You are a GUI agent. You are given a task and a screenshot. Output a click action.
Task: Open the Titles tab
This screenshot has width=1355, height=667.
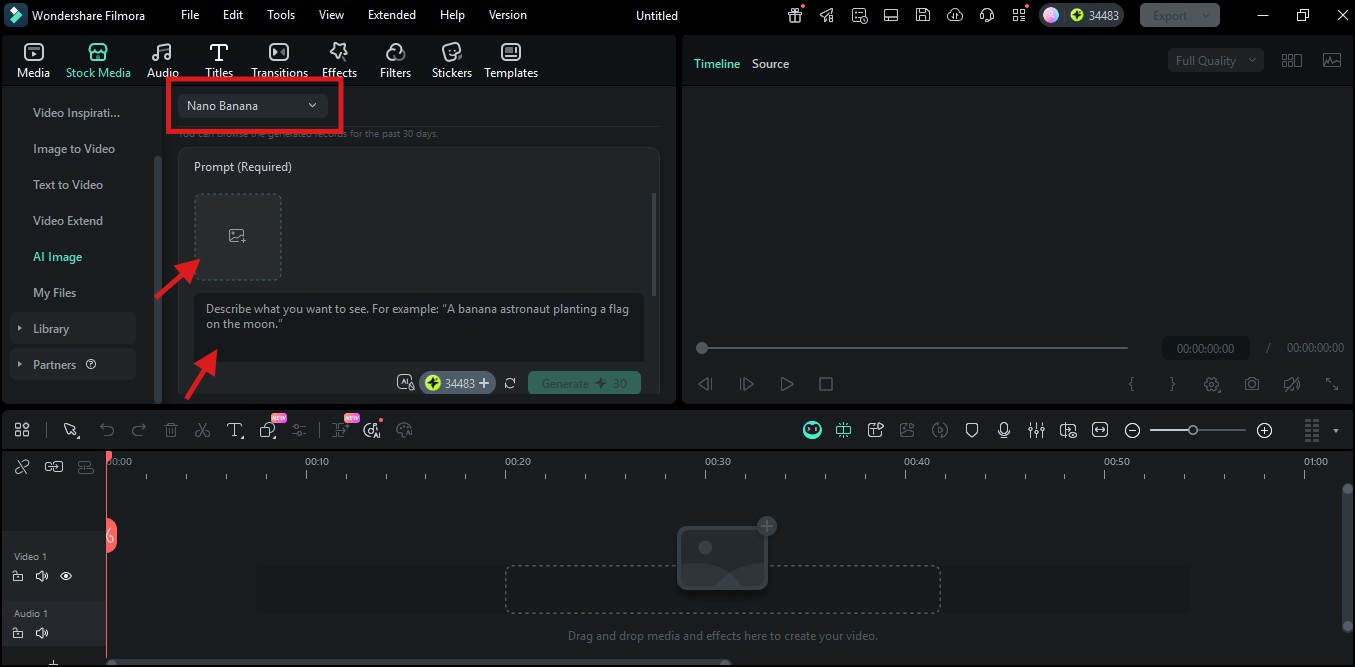219,60
